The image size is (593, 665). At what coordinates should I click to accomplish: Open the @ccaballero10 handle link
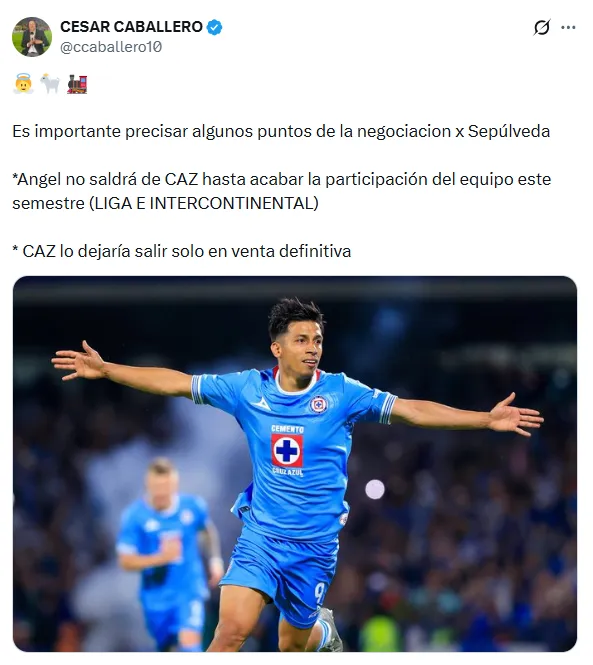[111, 47]
